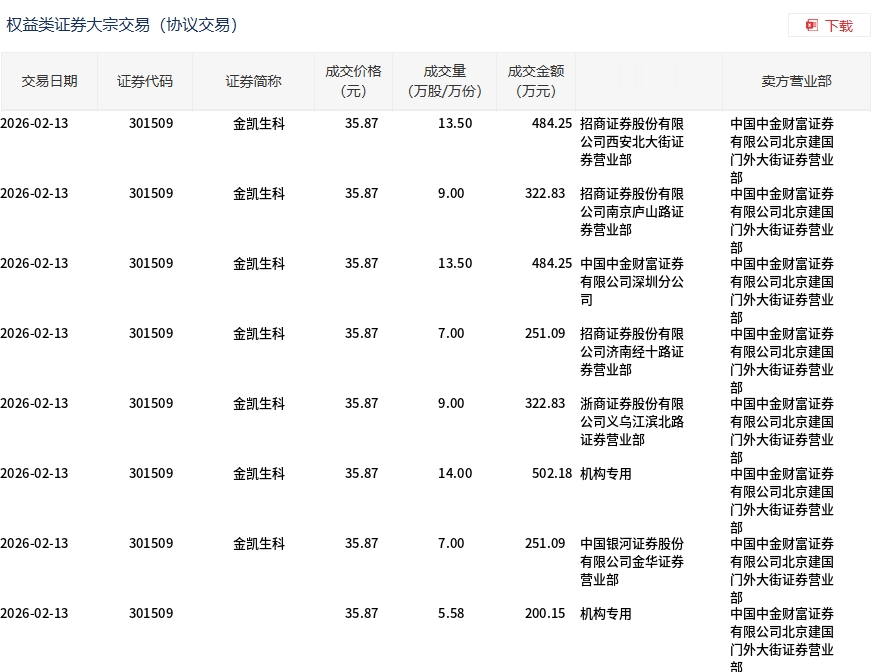The height and width of the screenshot is (672, 872).
Task: Click code 301509 in the 200.15 row
Action: (151, 613)
